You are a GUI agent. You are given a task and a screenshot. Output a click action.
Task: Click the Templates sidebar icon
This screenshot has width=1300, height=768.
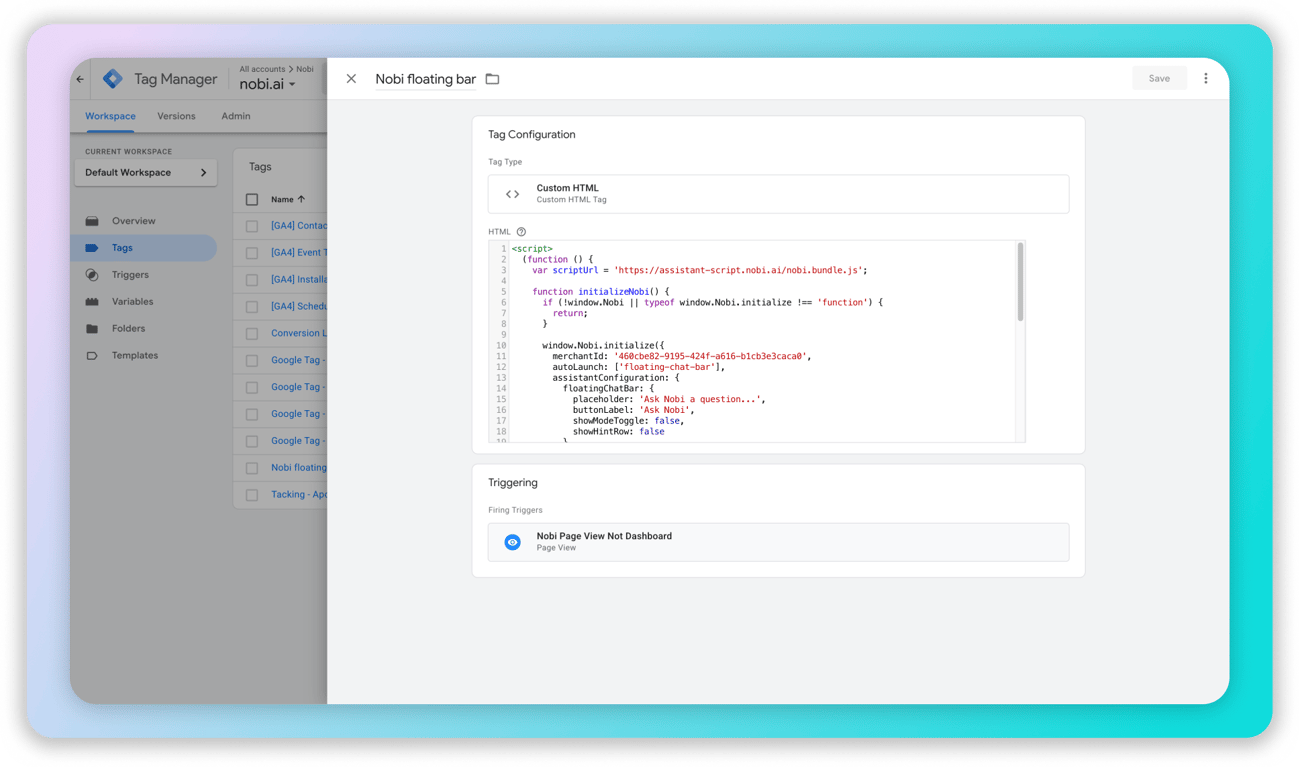(x=92, y=356)
